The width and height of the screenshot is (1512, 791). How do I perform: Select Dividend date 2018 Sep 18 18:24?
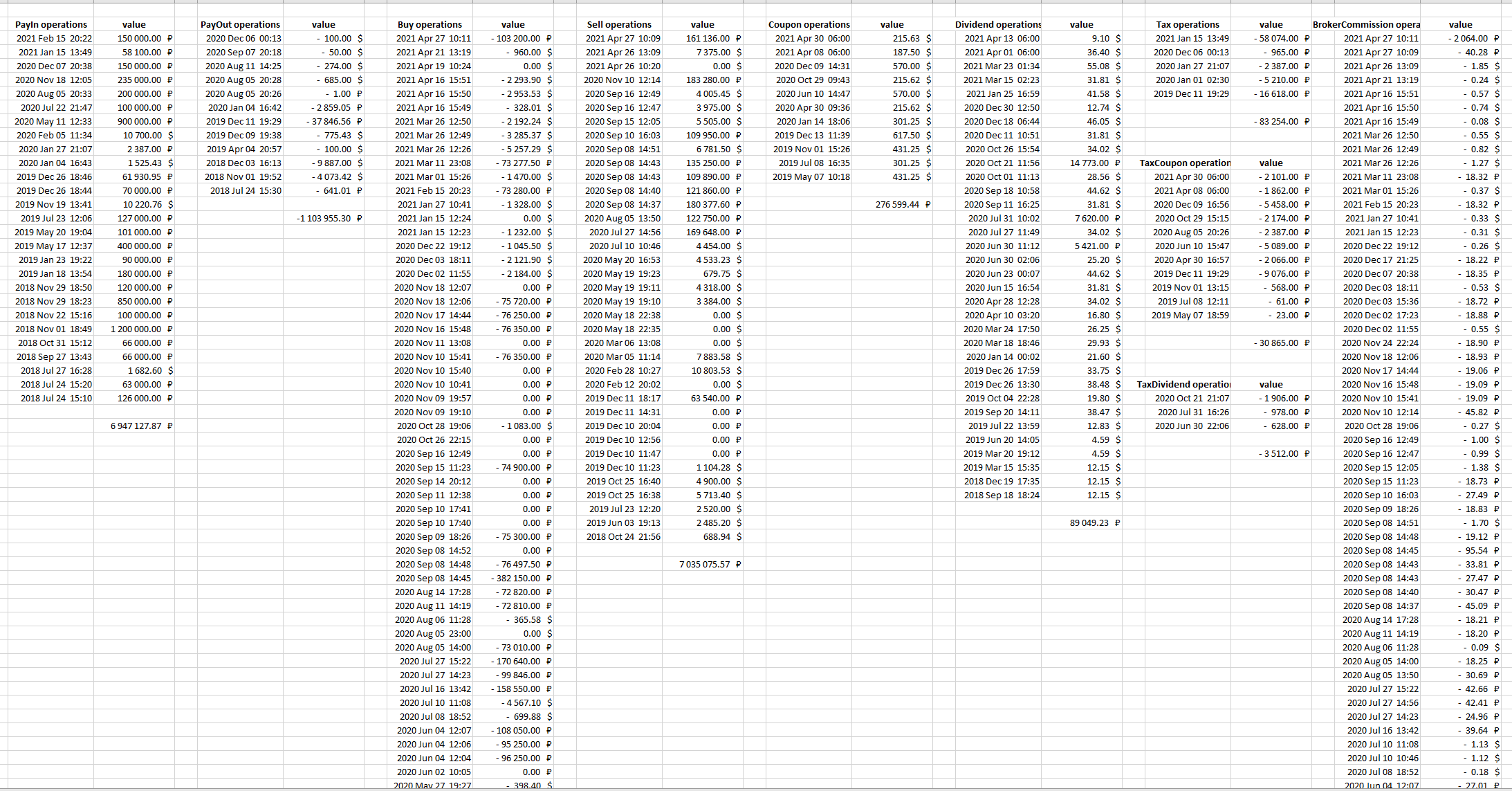pos(998,495)
